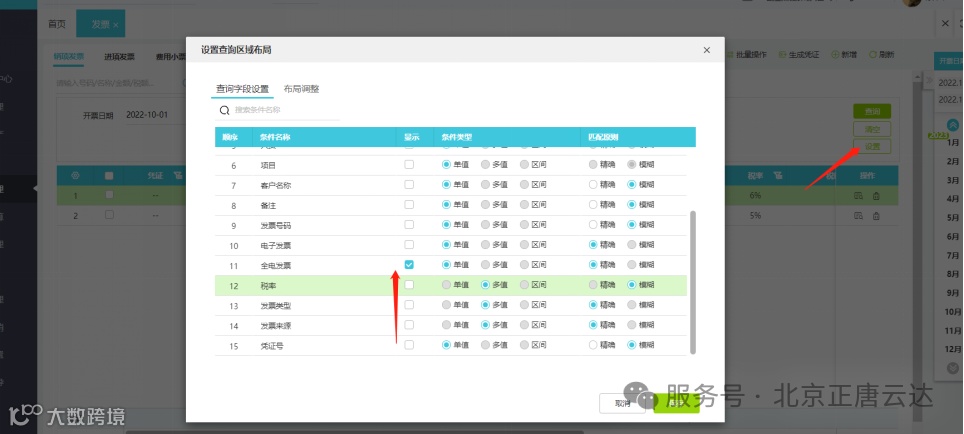
Task: Select 区间 radio for 备注
Action: click(x=524, y=205)
